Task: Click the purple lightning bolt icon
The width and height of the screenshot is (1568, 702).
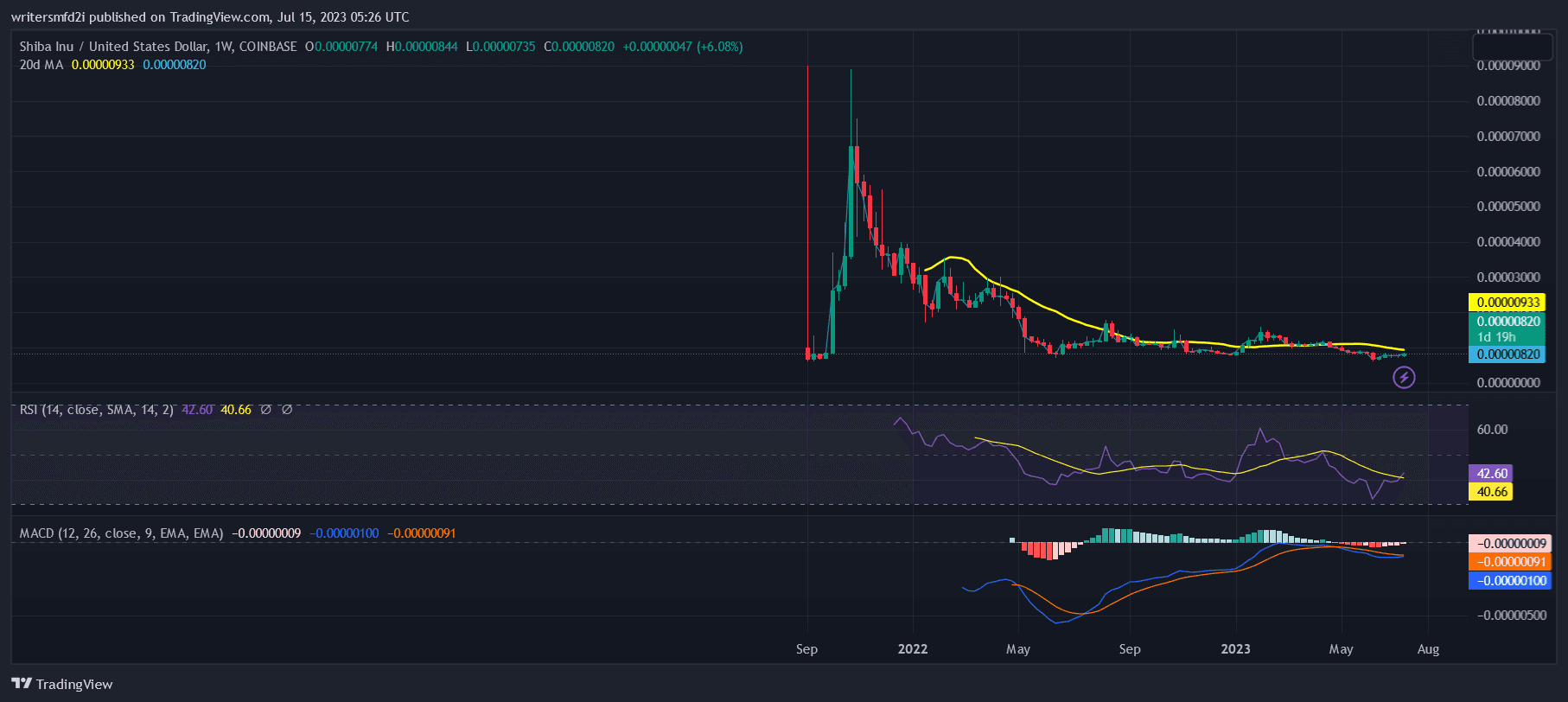Action: (1404, 377)
